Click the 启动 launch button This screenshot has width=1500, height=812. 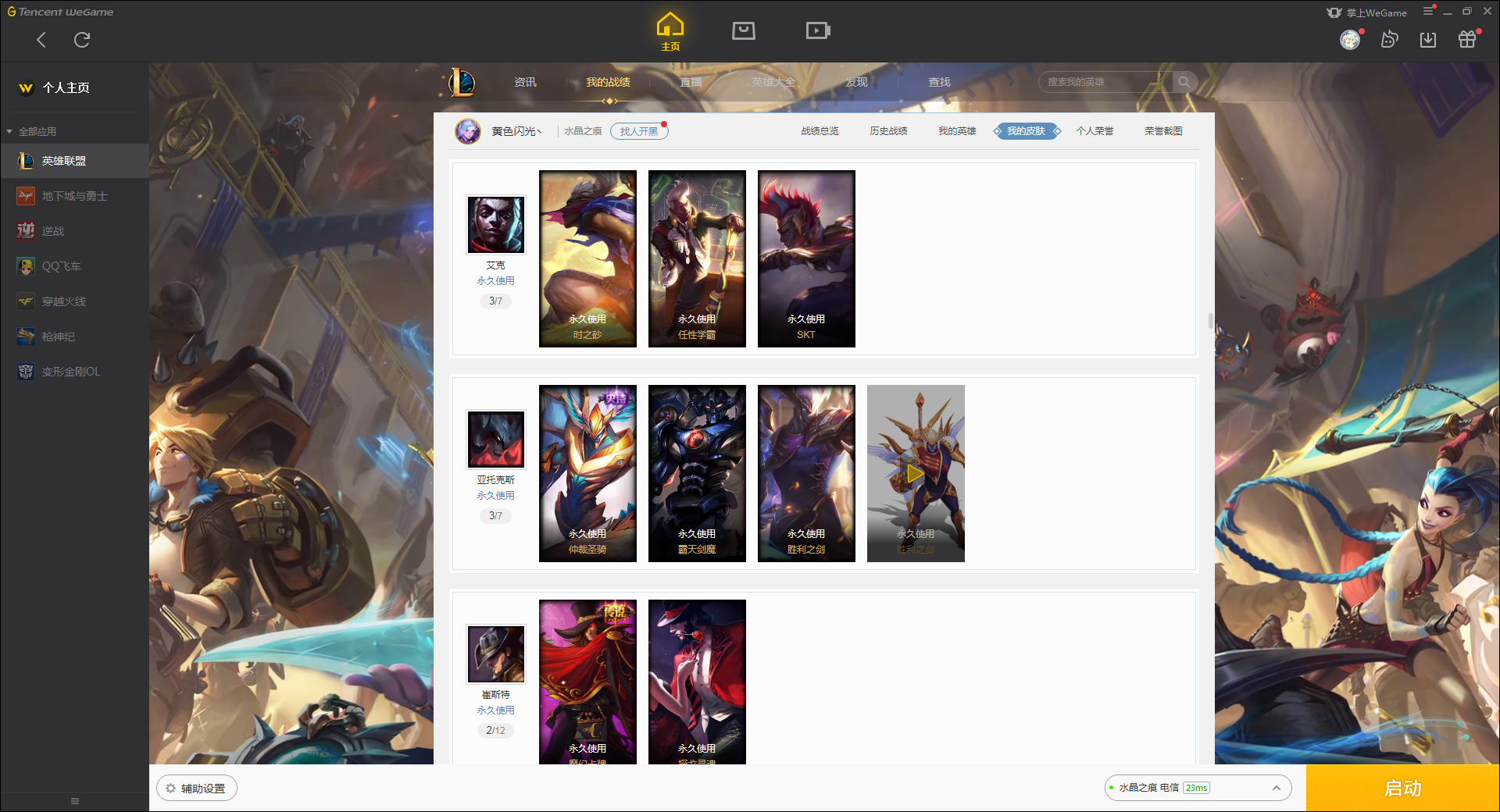coord(1402,788)
